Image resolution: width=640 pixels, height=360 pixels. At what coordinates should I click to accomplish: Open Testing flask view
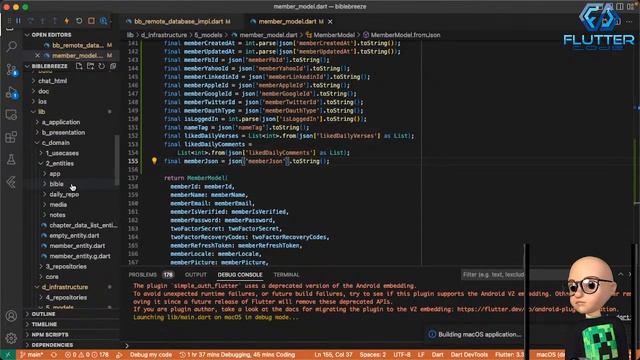click(11, 160)
